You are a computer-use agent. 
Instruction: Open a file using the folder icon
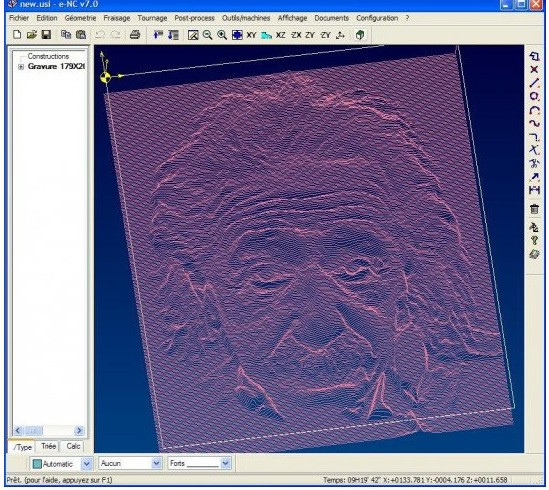point(32,34)
